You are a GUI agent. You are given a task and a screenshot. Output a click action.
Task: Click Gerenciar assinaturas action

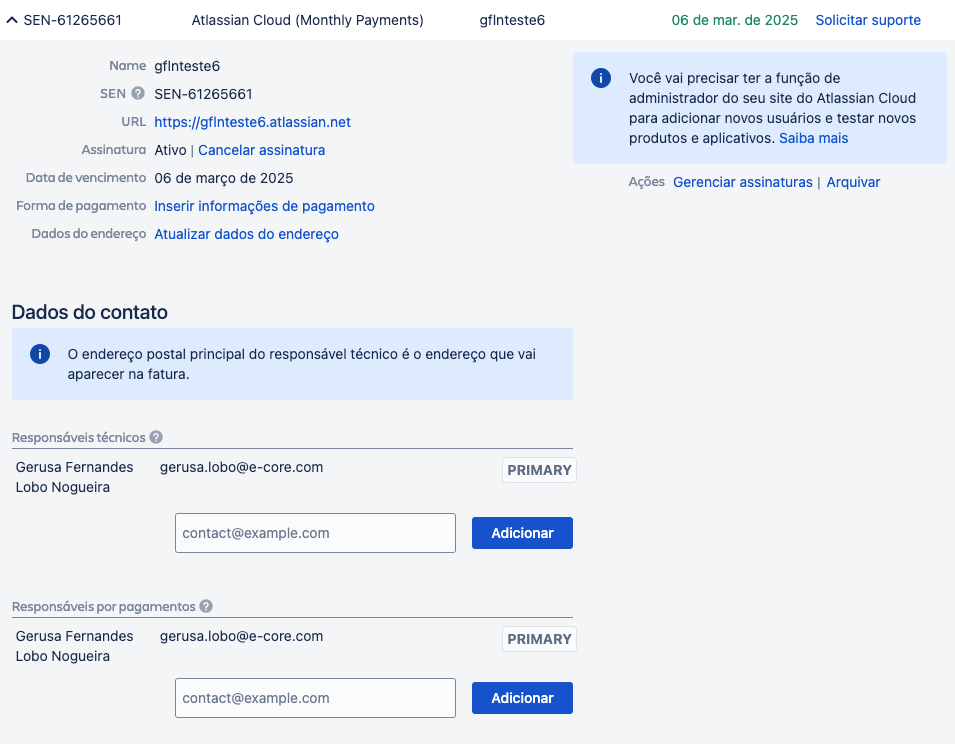tap(742, 182)
